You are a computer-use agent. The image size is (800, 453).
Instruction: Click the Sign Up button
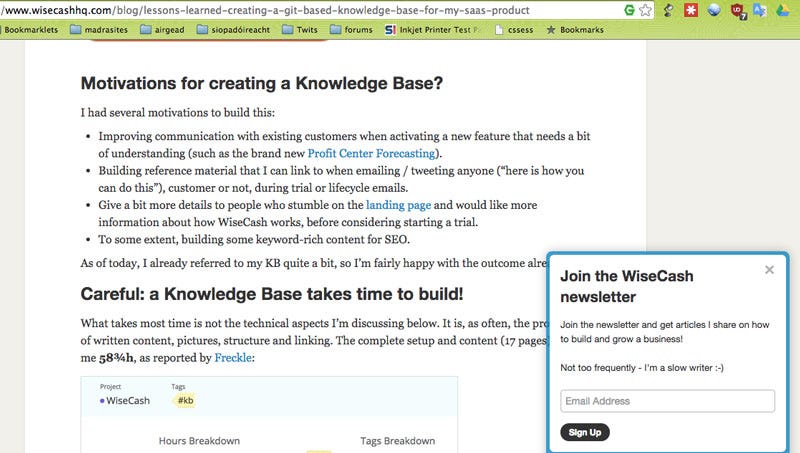[x=585, y=432]
